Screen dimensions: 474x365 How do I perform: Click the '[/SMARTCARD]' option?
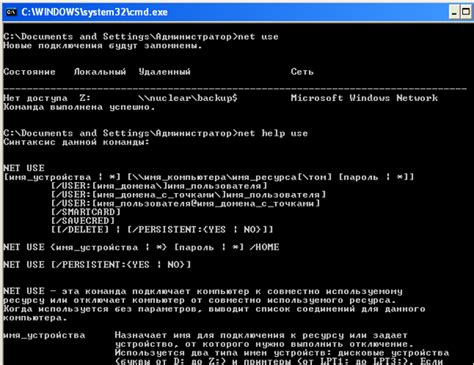86,212
